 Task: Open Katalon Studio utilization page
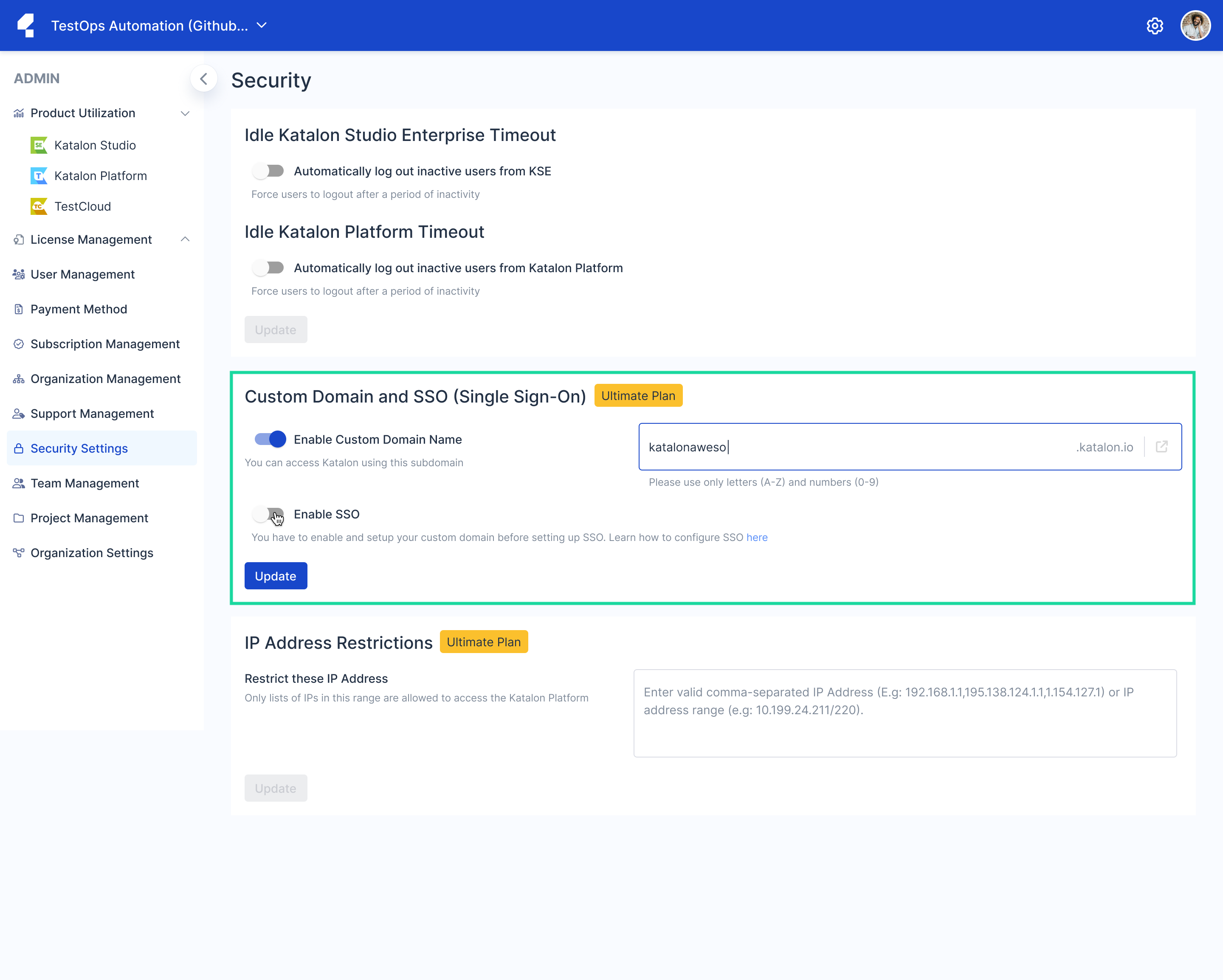click(x=95, y=145)
